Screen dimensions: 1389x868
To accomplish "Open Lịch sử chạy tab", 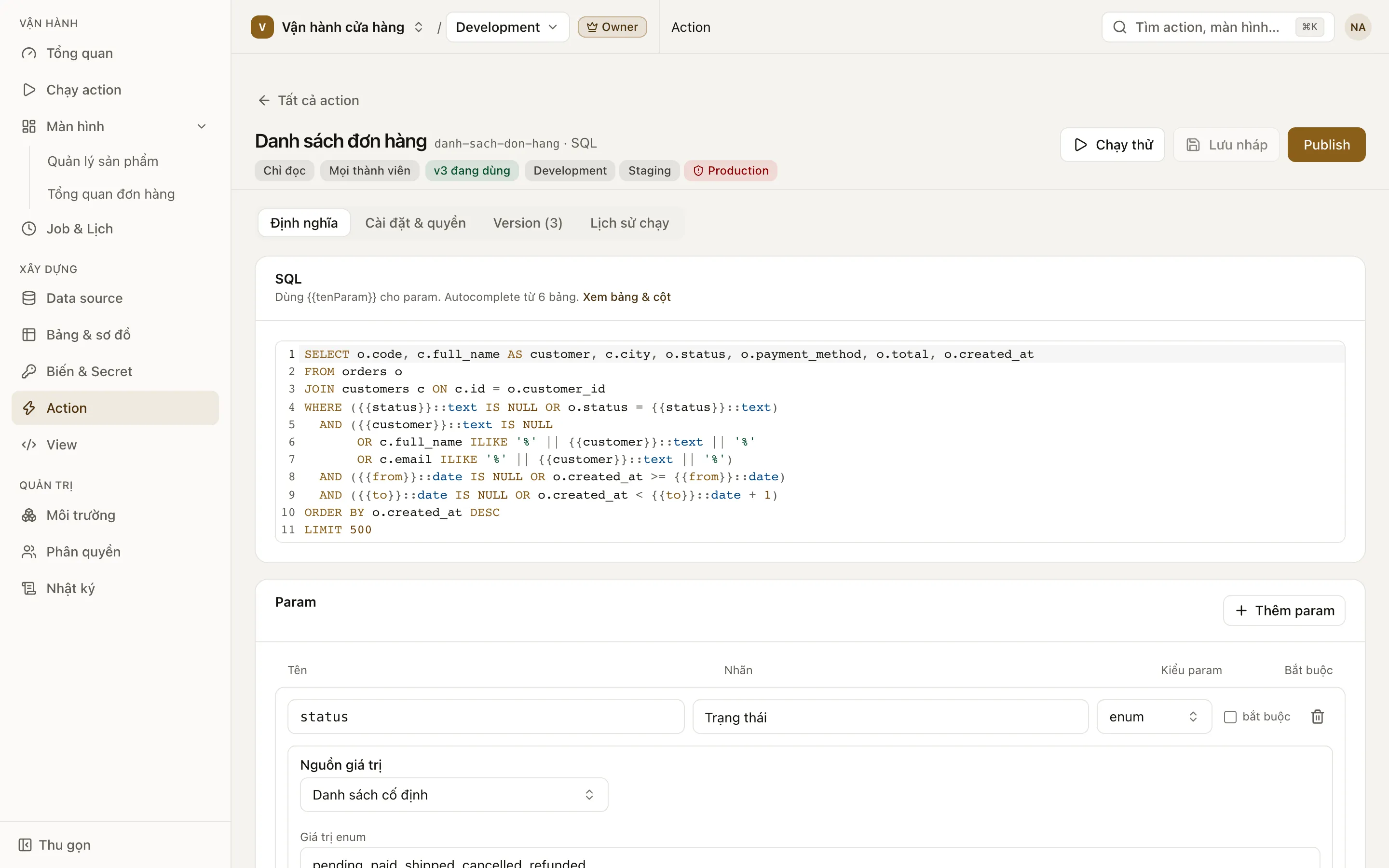I will tap(630, 223).
